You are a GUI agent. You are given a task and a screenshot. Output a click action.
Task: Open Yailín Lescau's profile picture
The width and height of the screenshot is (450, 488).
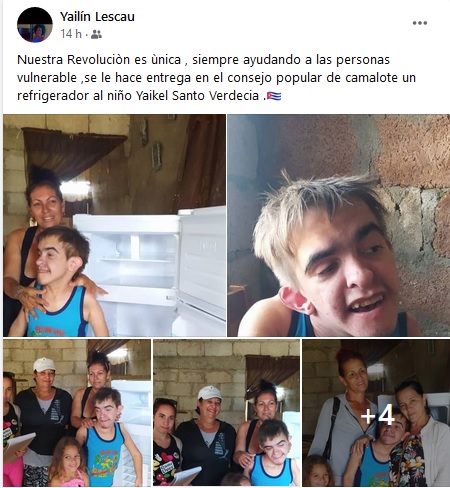click(35, 25)
